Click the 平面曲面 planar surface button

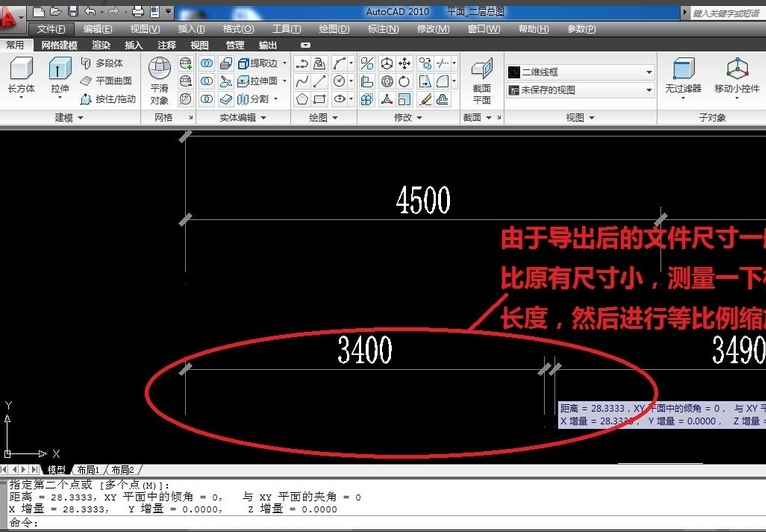click(106, 81)
